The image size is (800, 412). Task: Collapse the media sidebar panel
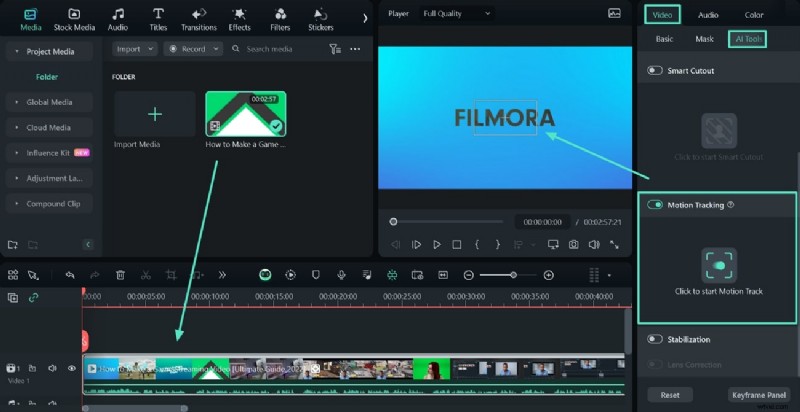coord(88,245)
